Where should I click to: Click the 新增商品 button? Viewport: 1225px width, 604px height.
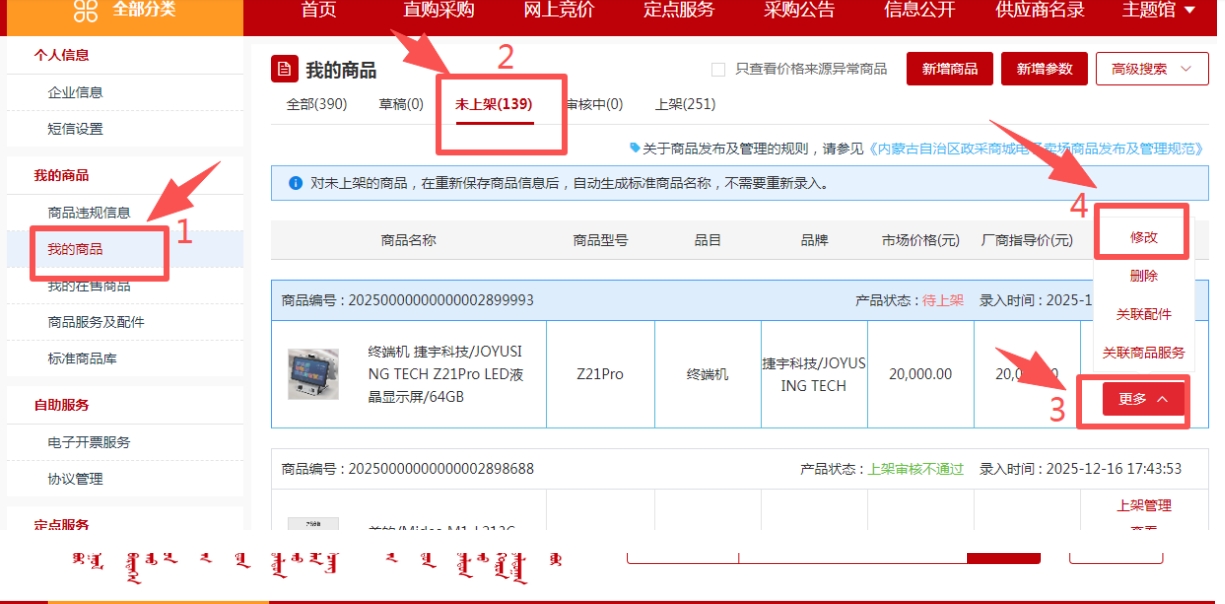(x=949, y=69)
